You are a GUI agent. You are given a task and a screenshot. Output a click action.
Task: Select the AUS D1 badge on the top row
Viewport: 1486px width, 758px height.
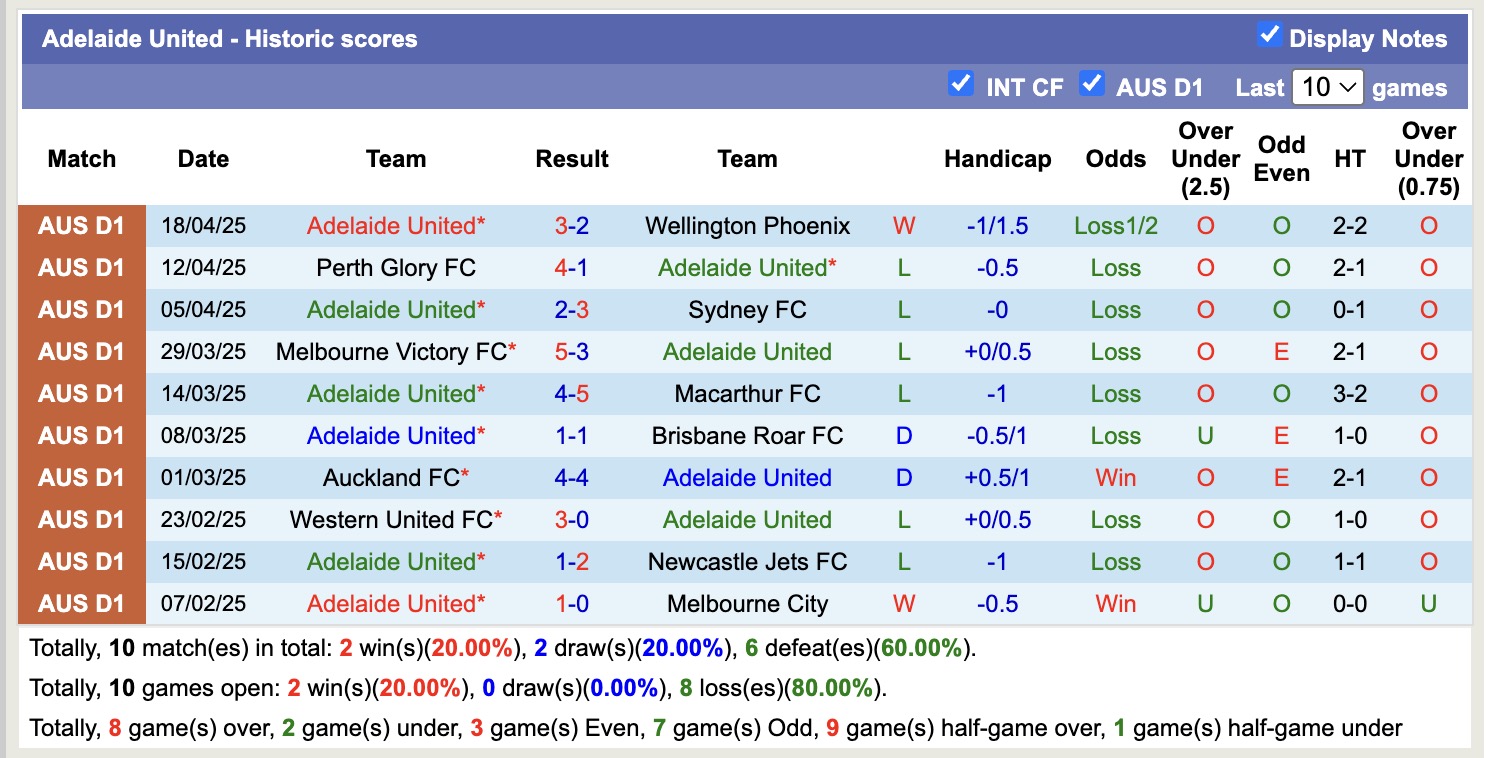pyautogui.click(x=80, y=225)
